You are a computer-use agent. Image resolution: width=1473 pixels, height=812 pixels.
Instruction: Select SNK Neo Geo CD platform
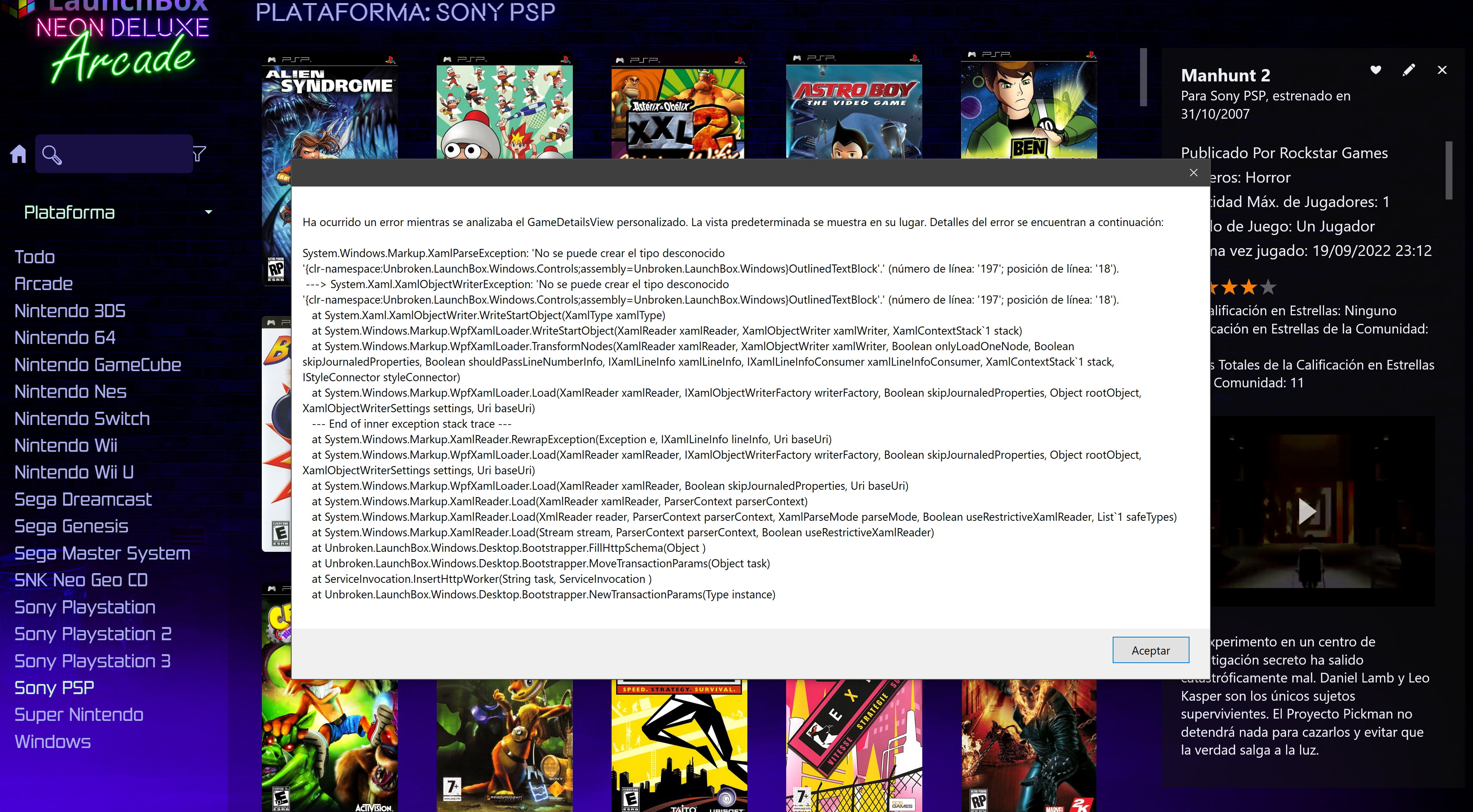coord(81,580)
